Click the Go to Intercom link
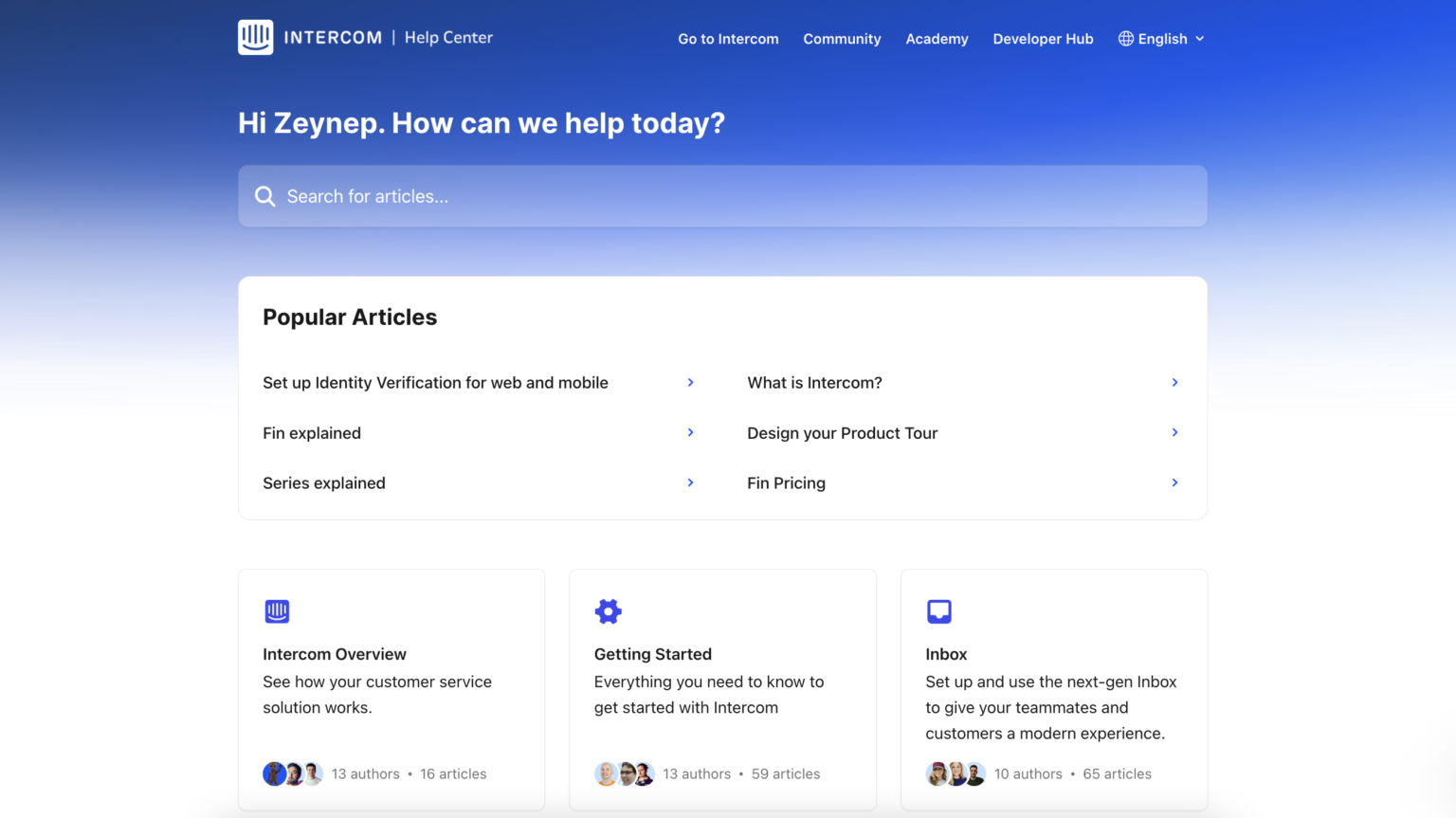Image resolution: width=1456 pixels, height=818 pixels. click(728, 39)
